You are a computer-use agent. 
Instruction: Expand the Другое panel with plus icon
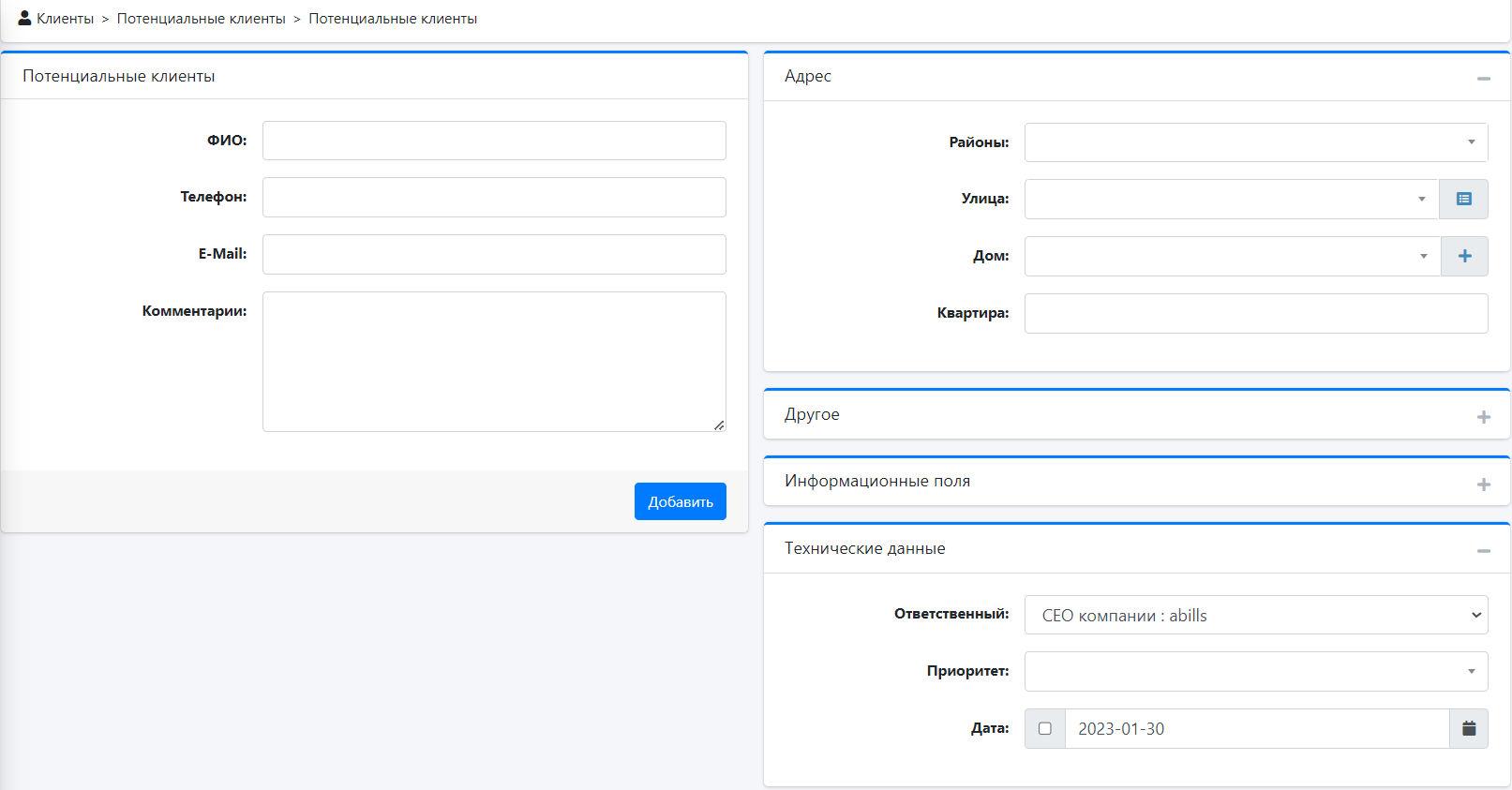tap(1483, 417)
